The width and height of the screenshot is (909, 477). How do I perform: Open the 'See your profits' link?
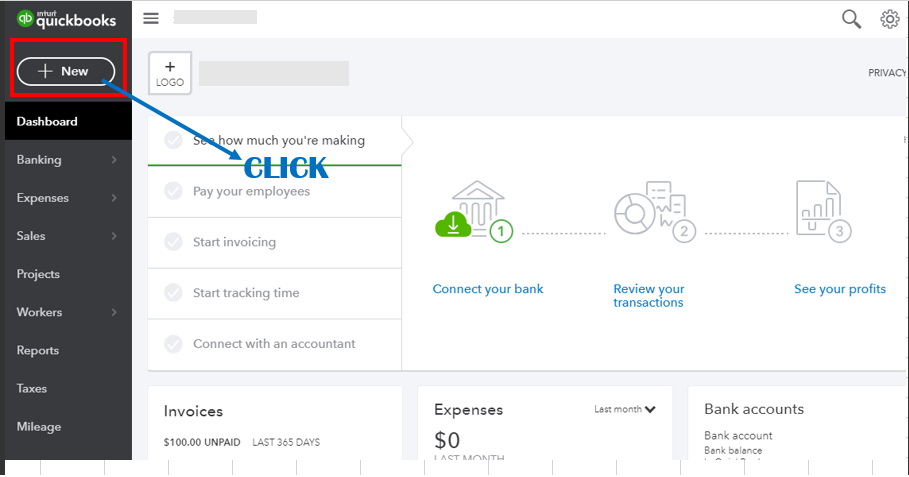click(x=839, y=289)
